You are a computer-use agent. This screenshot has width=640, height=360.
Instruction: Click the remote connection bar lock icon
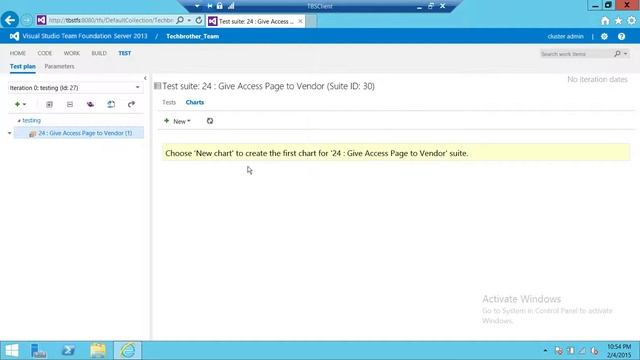pyautogui.click(x=220, y=6)
